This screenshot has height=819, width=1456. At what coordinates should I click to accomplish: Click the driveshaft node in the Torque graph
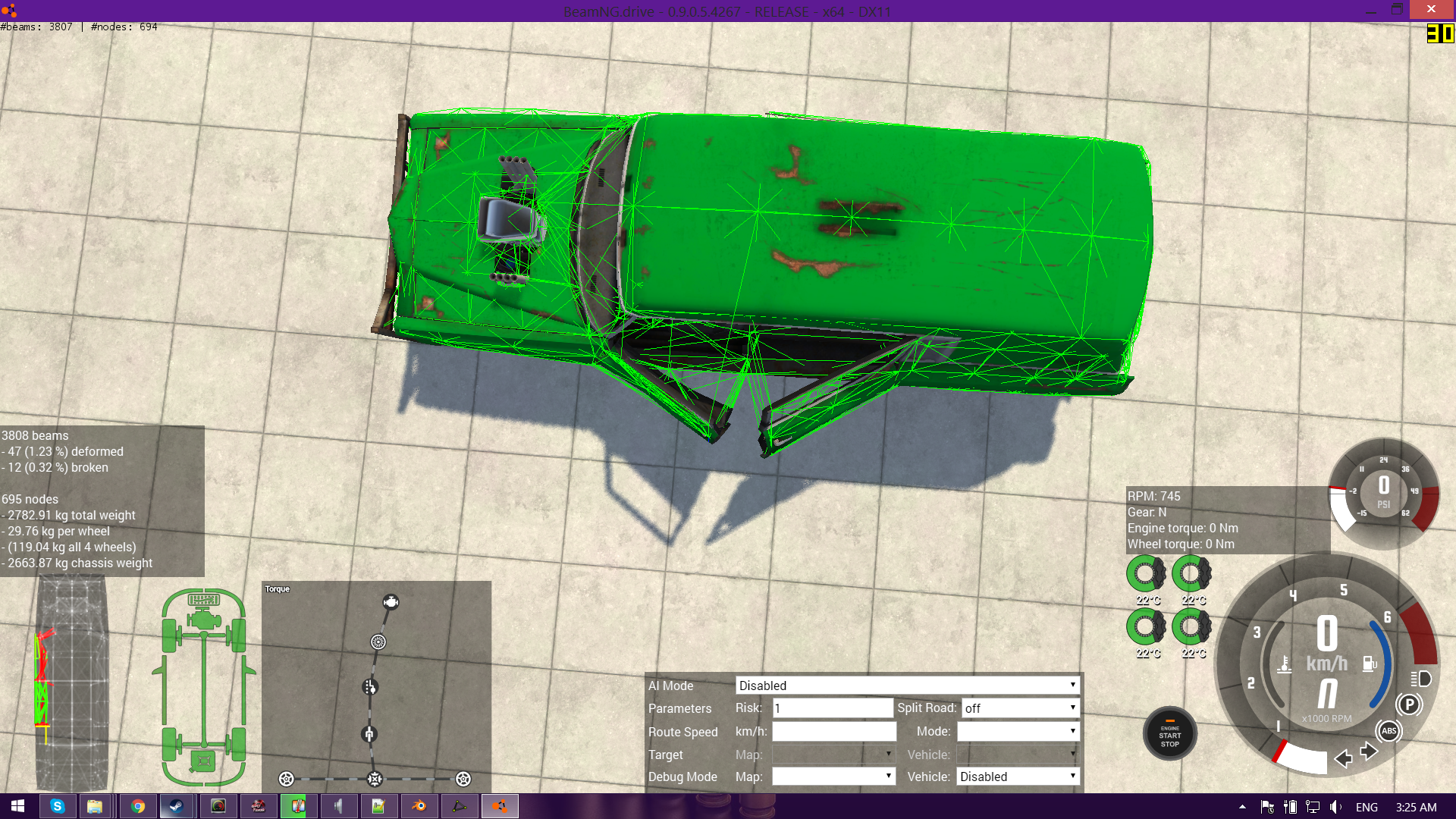coord(369,734)
